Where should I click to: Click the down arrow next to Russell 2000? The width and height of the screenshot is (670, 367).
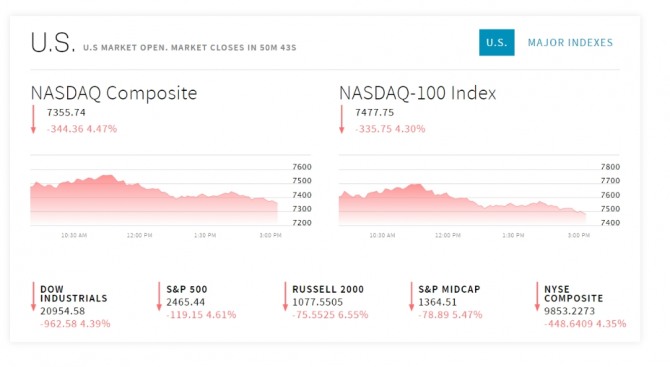tap(285, 296)
